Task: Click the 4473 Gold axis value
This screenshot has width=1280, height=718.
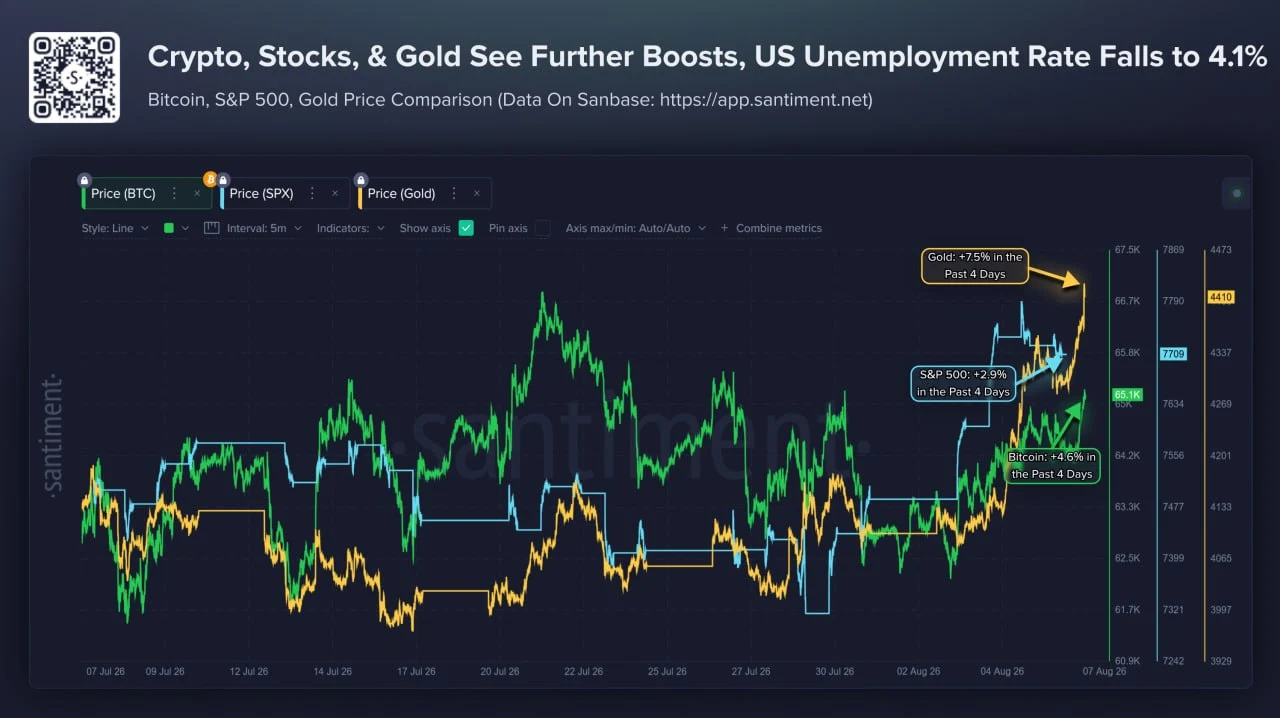Action: click(x=1220, y=249)
